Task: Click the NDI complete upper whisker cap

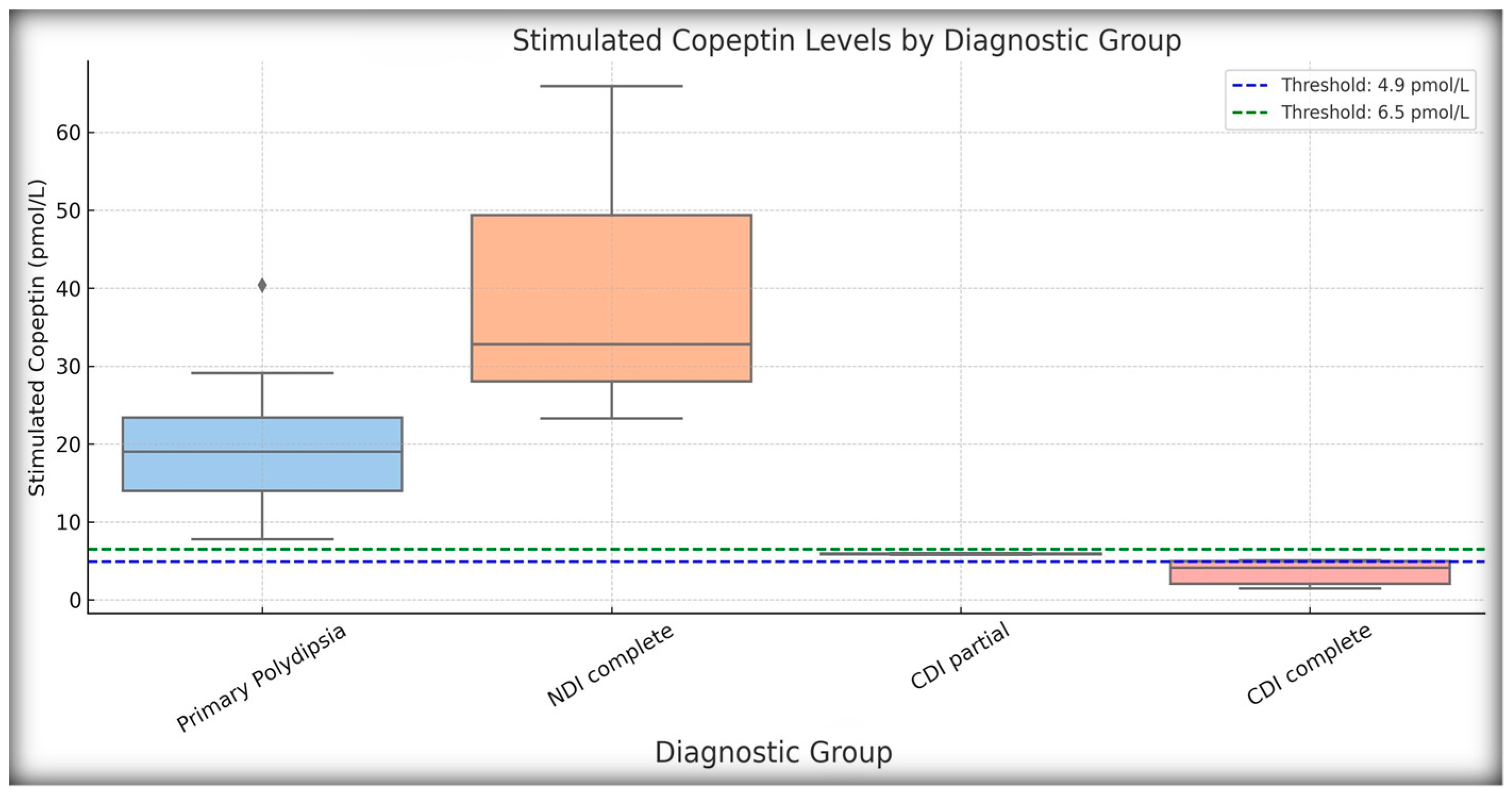Action: (x=611, y=86)
